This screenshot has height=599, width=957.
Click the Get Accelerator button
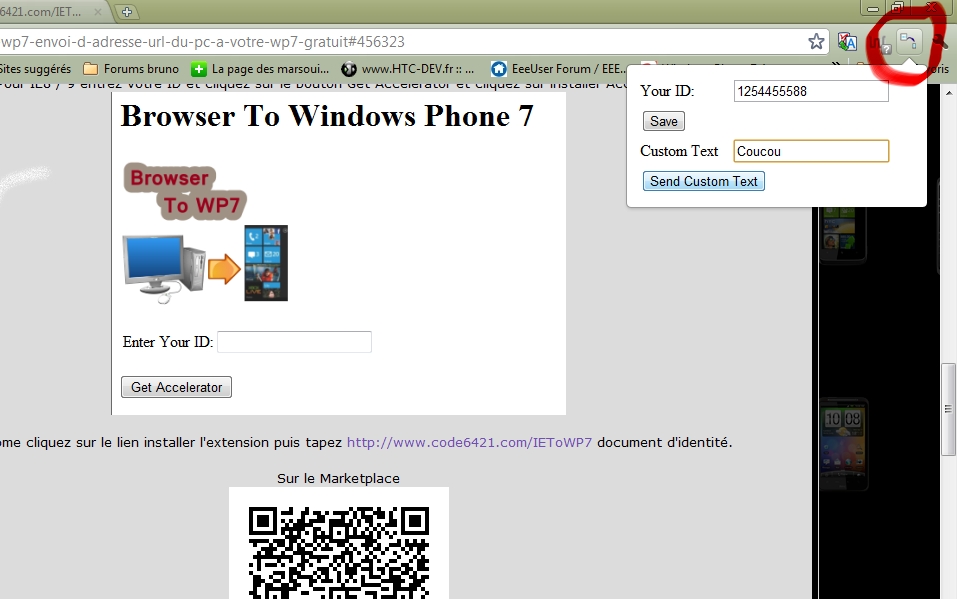click(176, 387)
